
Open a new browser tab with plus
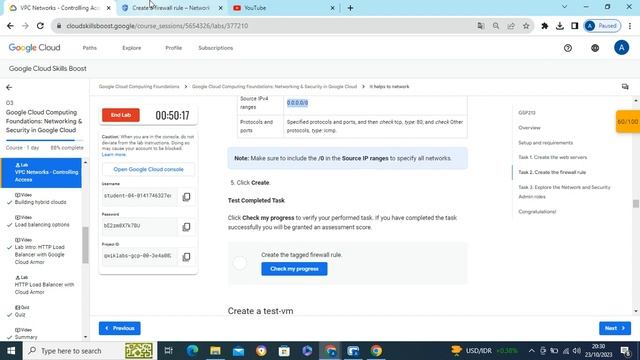click(x=350, y=8)
